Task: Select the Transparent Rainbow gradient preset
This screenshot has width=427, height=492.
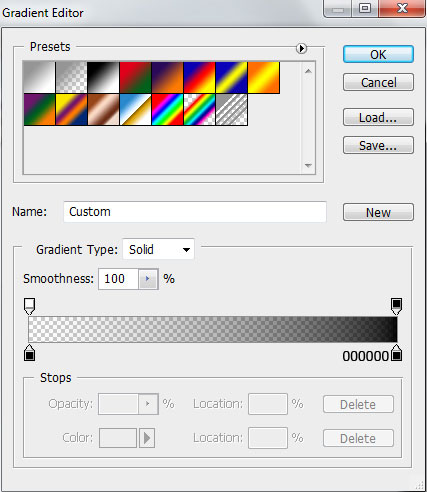Action: [x=199, y=109]
